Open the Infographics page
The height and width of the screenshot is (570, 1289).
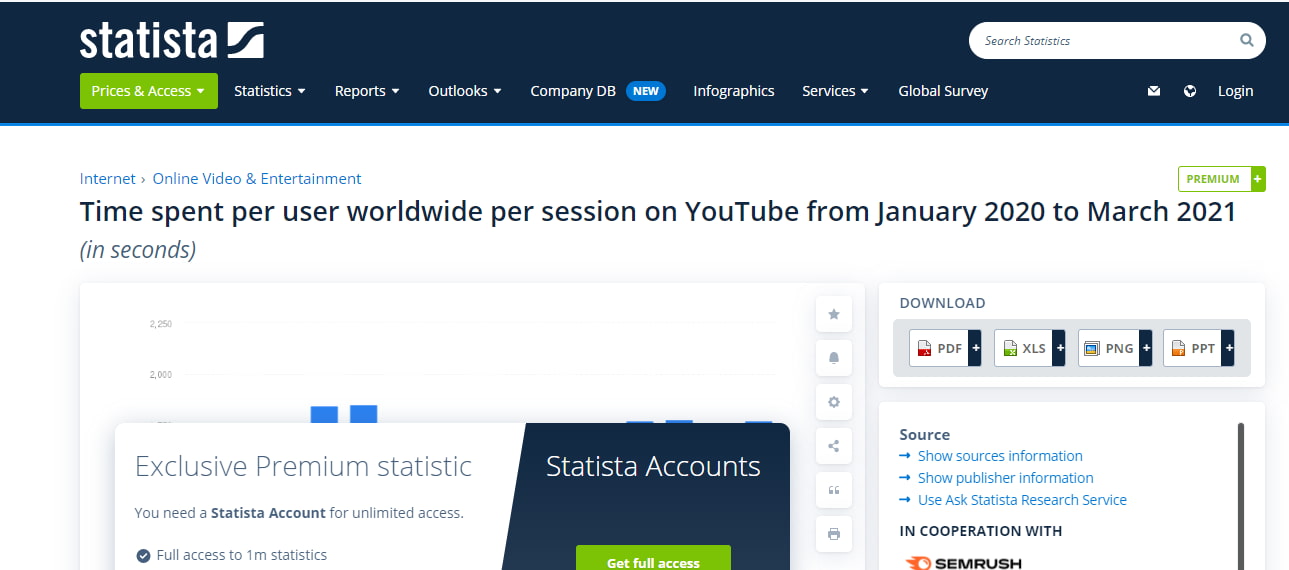[734, 91]
